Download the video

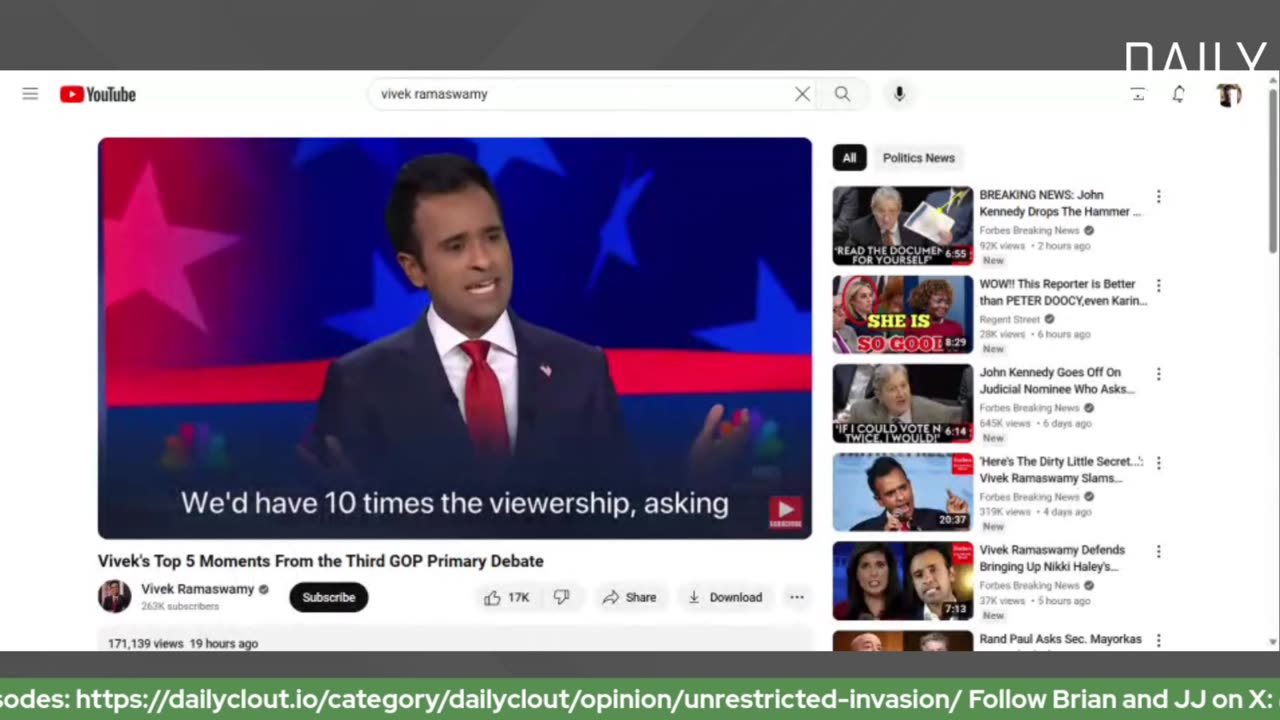pyautogui.click(x=725, y=598)
